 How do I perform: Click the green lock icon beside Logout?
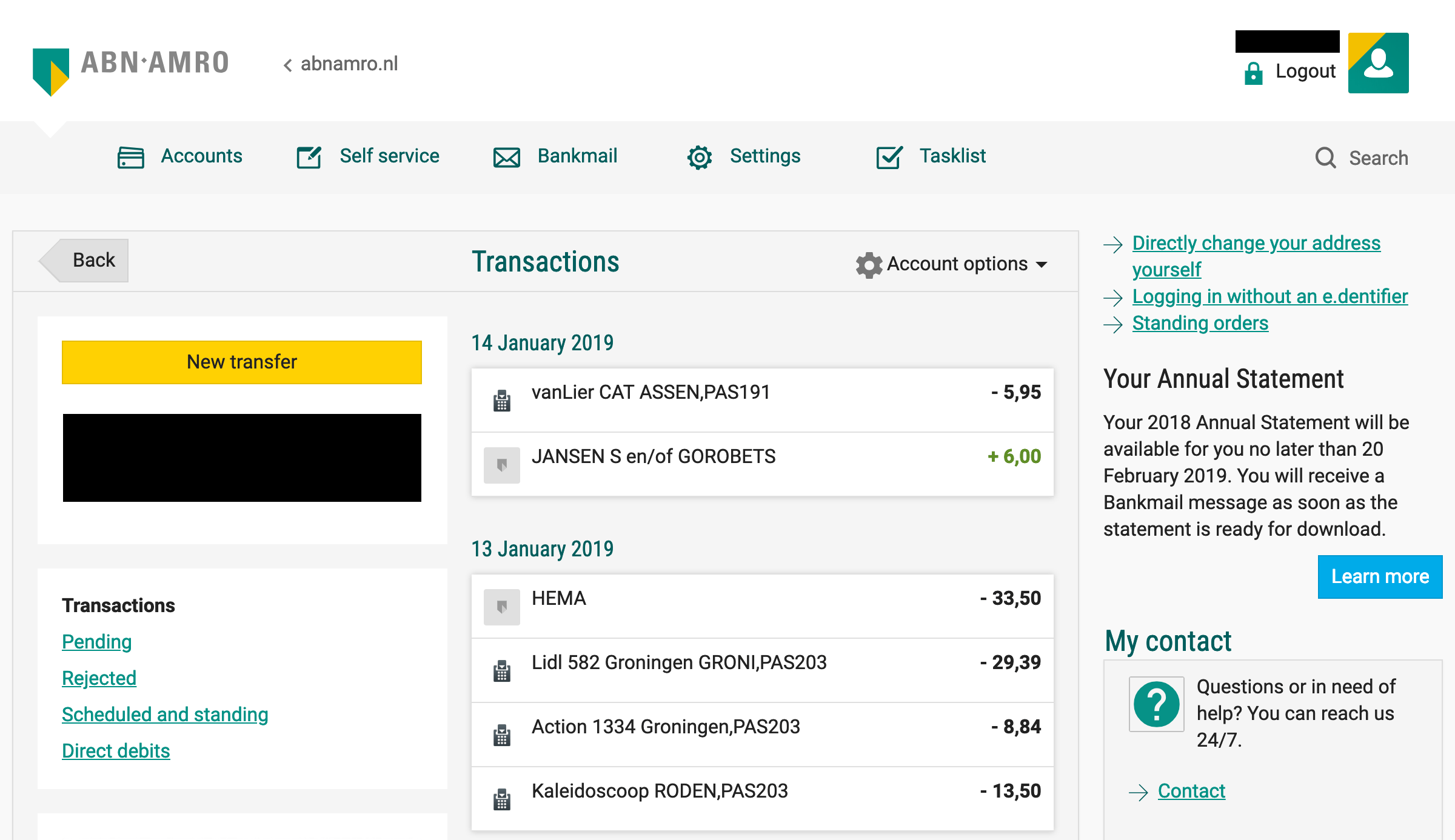click(x=1253, y=73)
